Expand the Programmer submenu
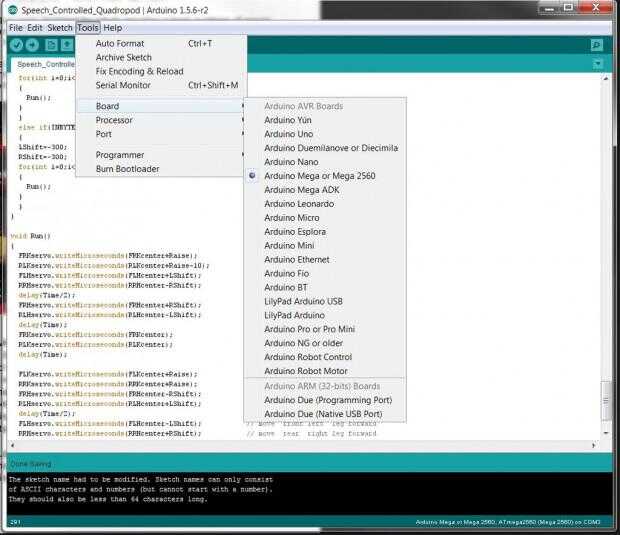620x535 pixels. coord(161,155)
